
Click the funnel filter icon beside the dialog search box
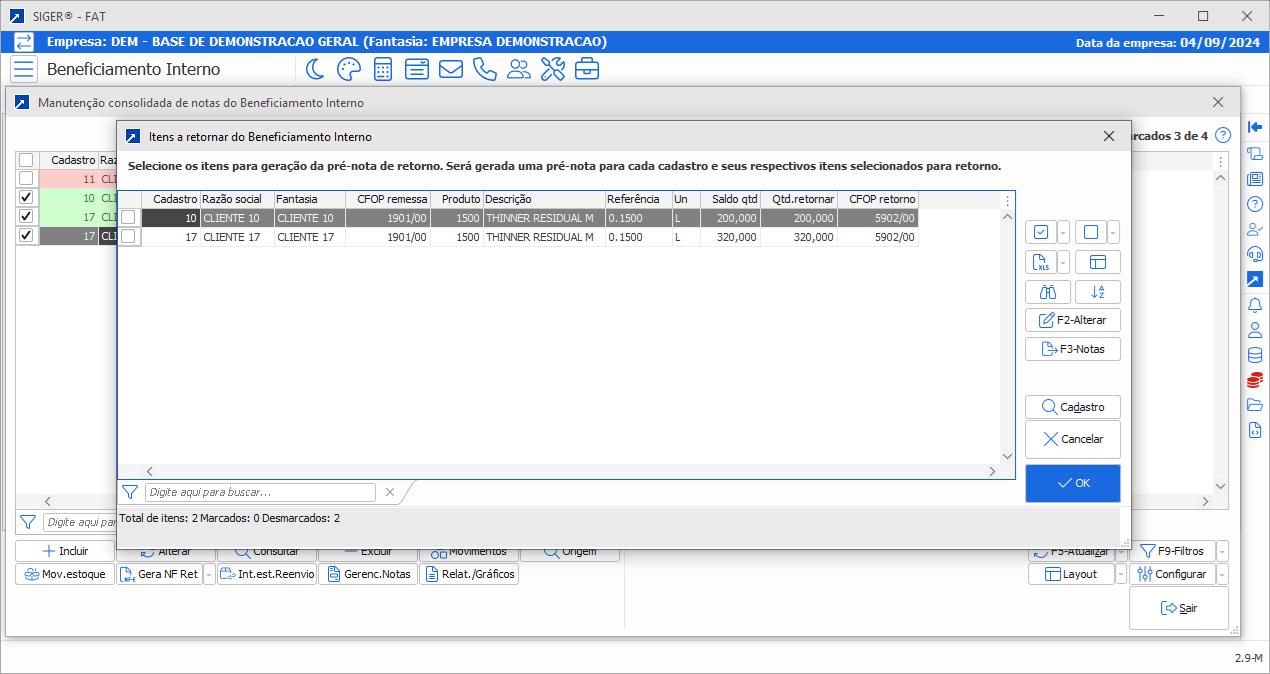click(130, 492)
